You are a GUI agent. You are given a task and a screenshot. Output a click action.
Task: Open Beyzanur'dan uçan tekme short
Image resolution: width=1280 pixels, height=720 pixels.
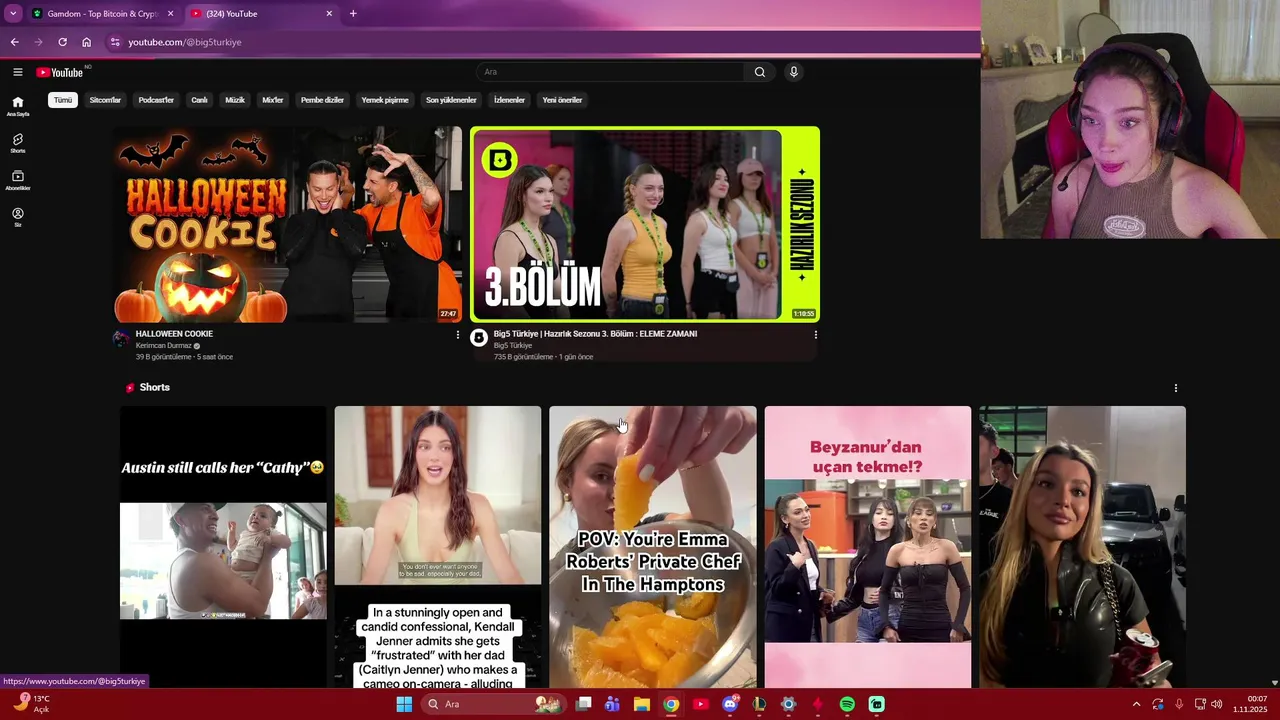point(868,547)
